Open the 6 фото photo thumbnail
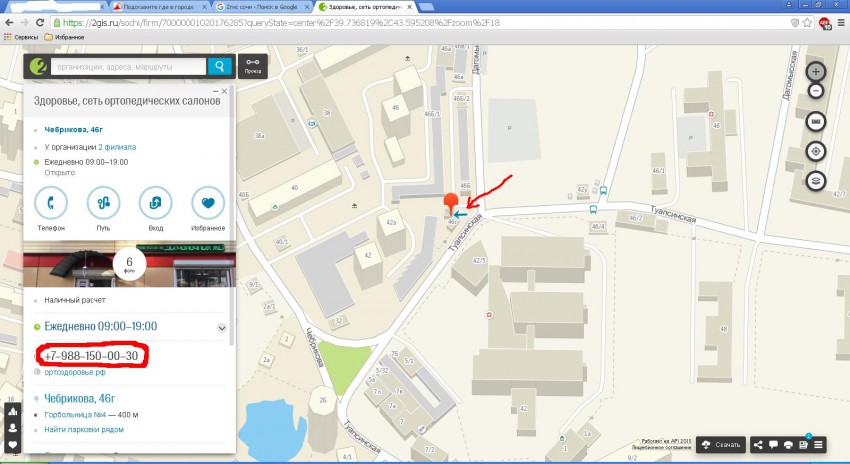Screen dimensions: 850x464 [129, 264]
